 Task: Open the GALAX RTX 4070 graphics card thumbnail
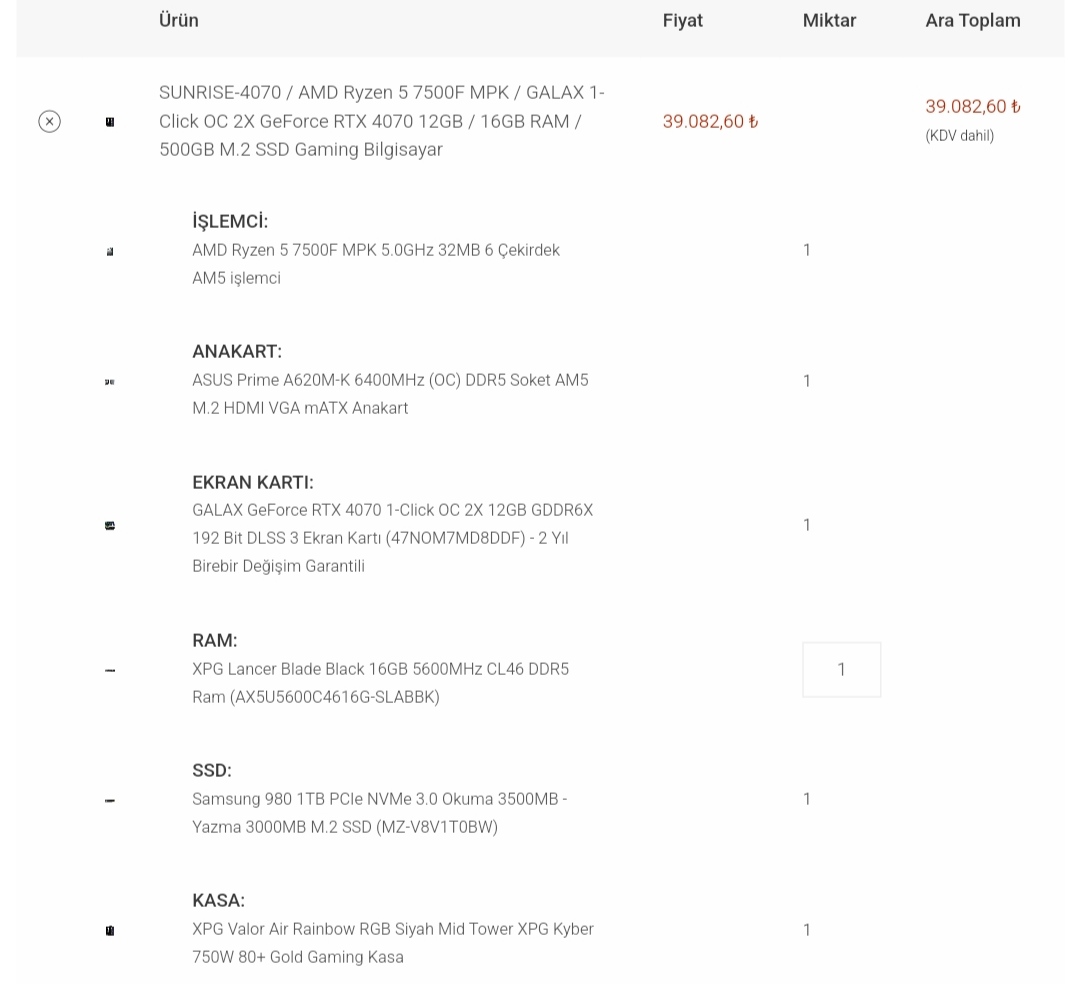[x=110, y=525]
